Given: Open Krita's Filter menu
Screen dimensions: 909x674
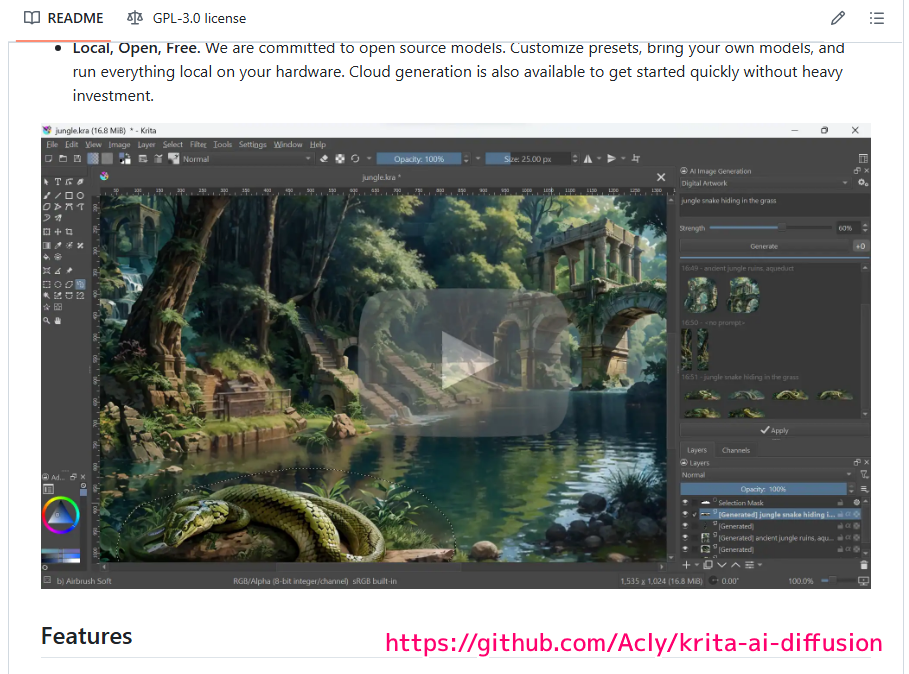Looking at the screenshot, I should tap(198, 145).
